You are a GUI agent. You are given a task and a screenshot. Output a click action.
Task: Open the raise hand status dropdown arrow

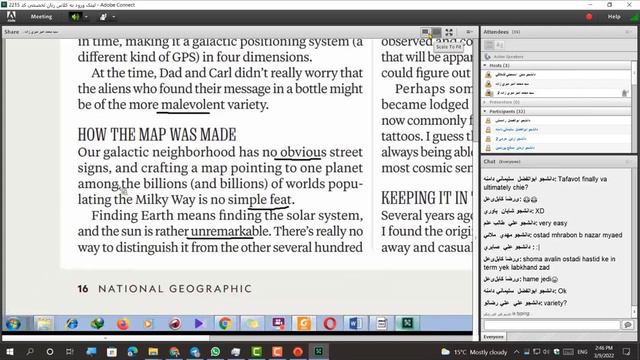click(x=113, y=17)
